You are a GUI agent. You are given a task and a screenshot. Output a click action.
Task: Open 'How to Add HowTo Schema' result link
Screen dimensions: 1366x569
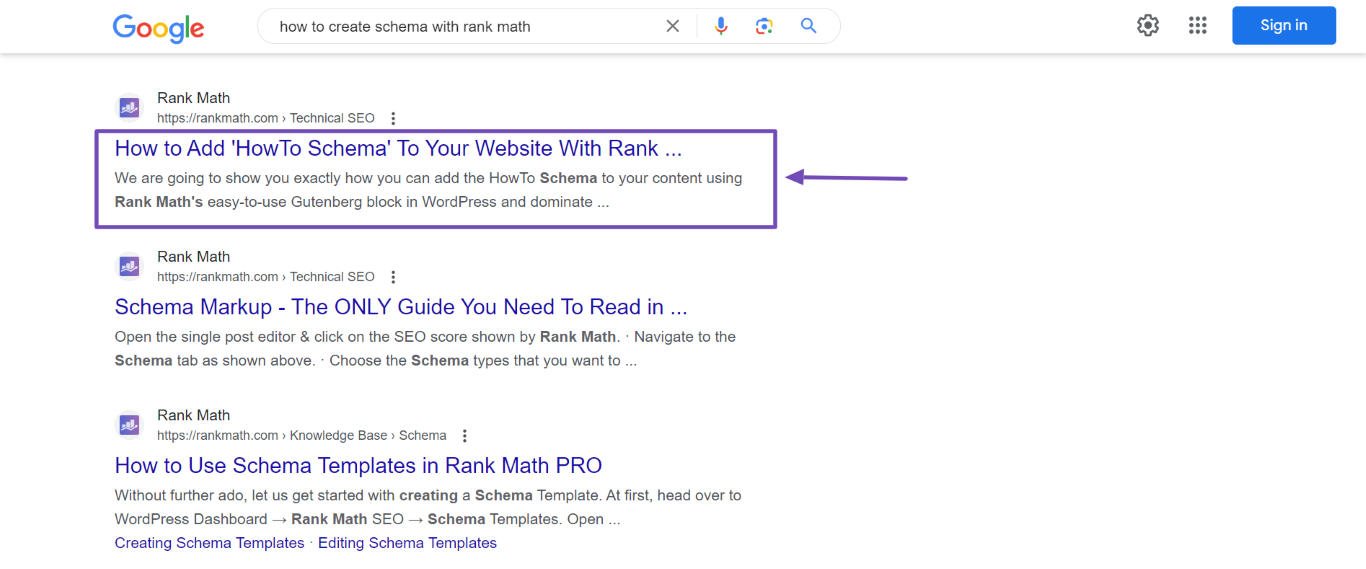coord(398,148)
